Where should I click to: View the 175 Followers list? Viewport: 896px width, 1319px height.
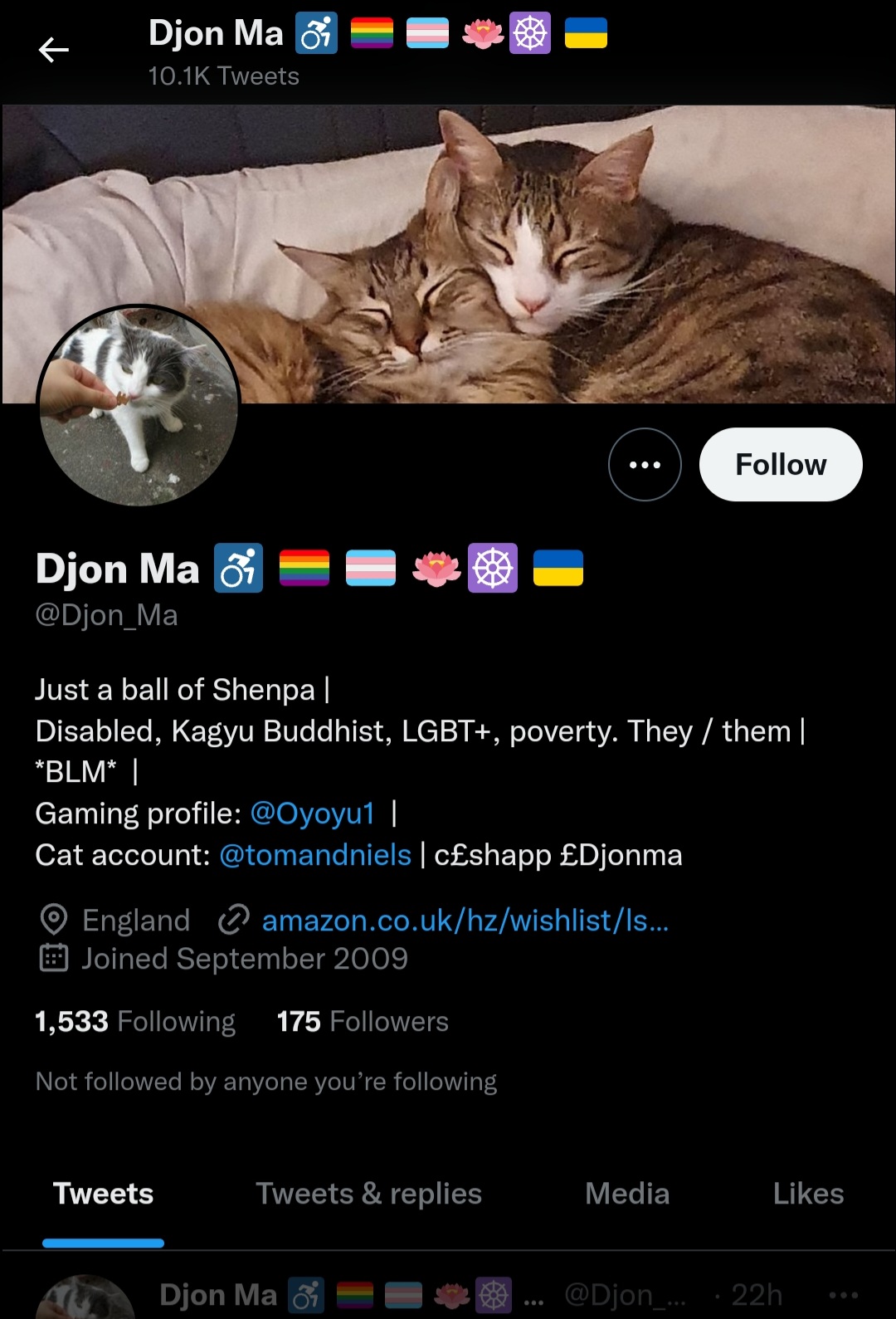[363, 1022]
